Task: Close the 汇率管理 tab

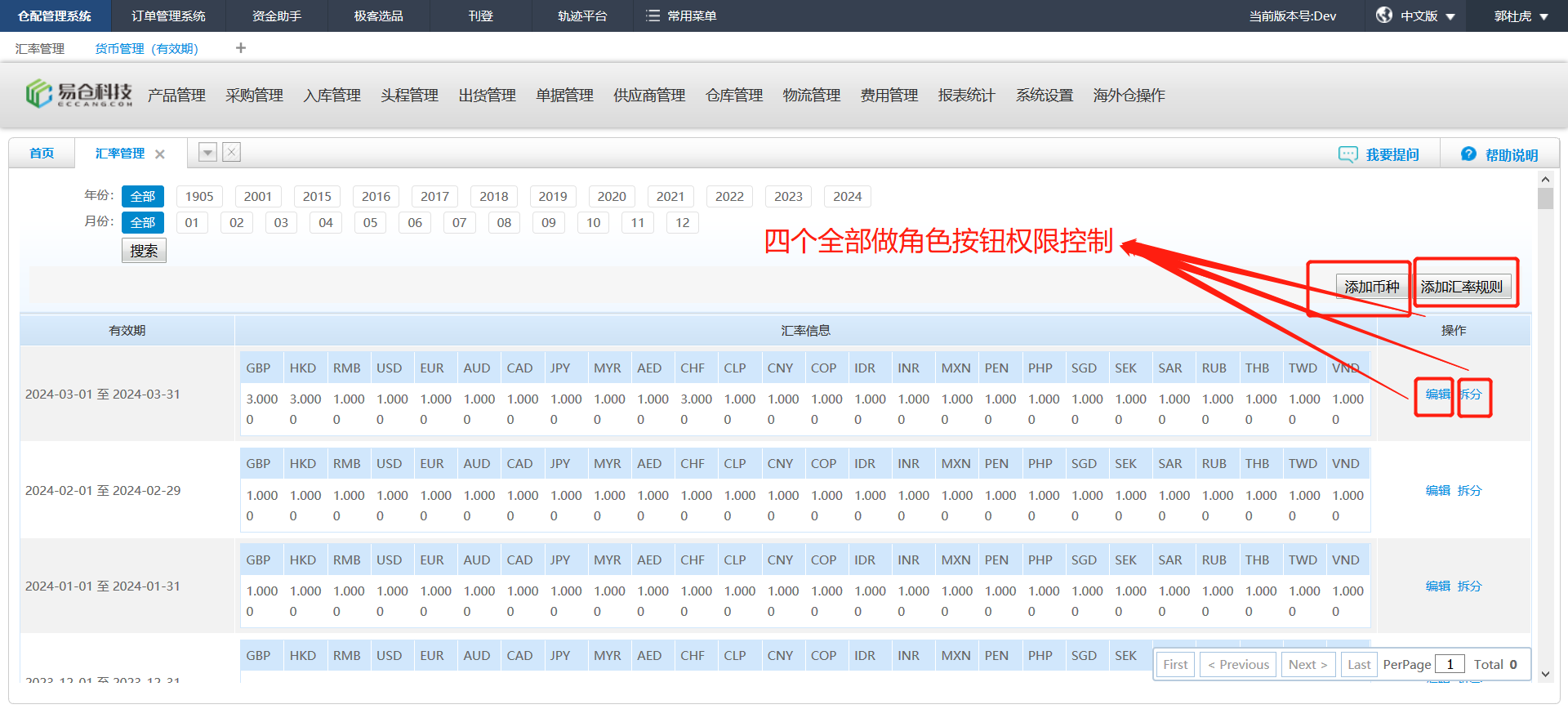Action: (160, 154)
